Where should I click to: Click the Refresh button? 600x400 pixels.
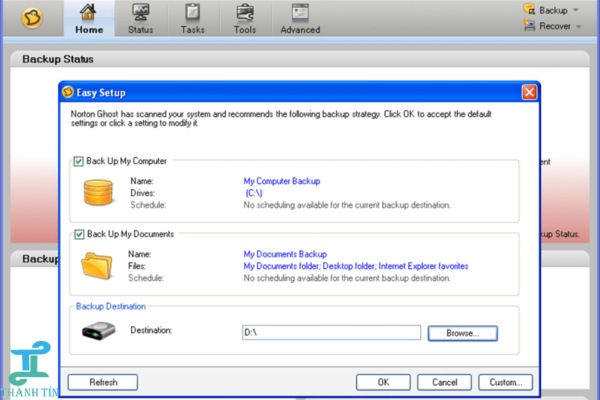point(103,382)
